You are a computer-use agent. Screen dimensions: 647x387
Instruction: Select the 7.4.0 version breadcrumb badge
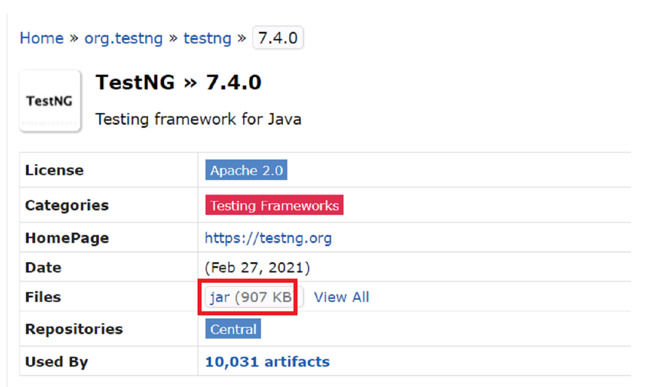point(278,38)
